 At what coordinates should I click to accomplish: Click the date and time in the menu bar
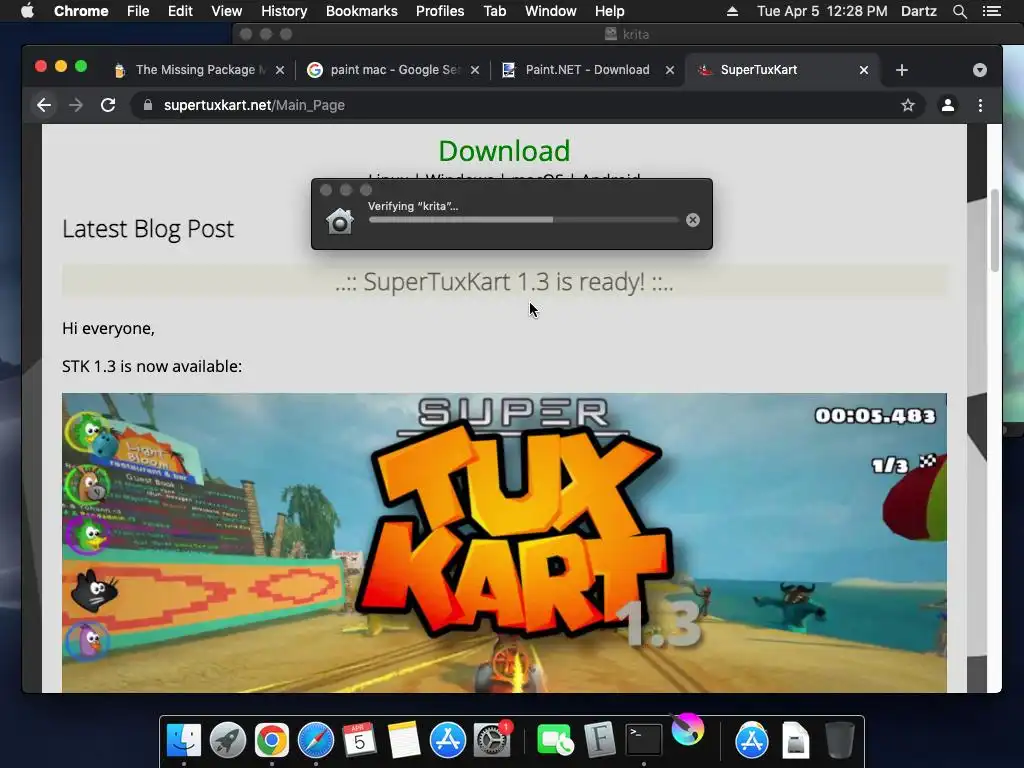tap(822, 11)
